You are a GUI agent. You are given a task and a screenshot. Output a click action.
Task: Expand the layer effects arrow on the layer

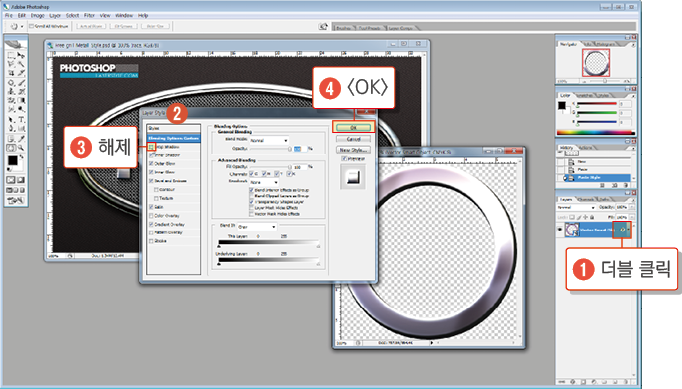coord(629,230)
